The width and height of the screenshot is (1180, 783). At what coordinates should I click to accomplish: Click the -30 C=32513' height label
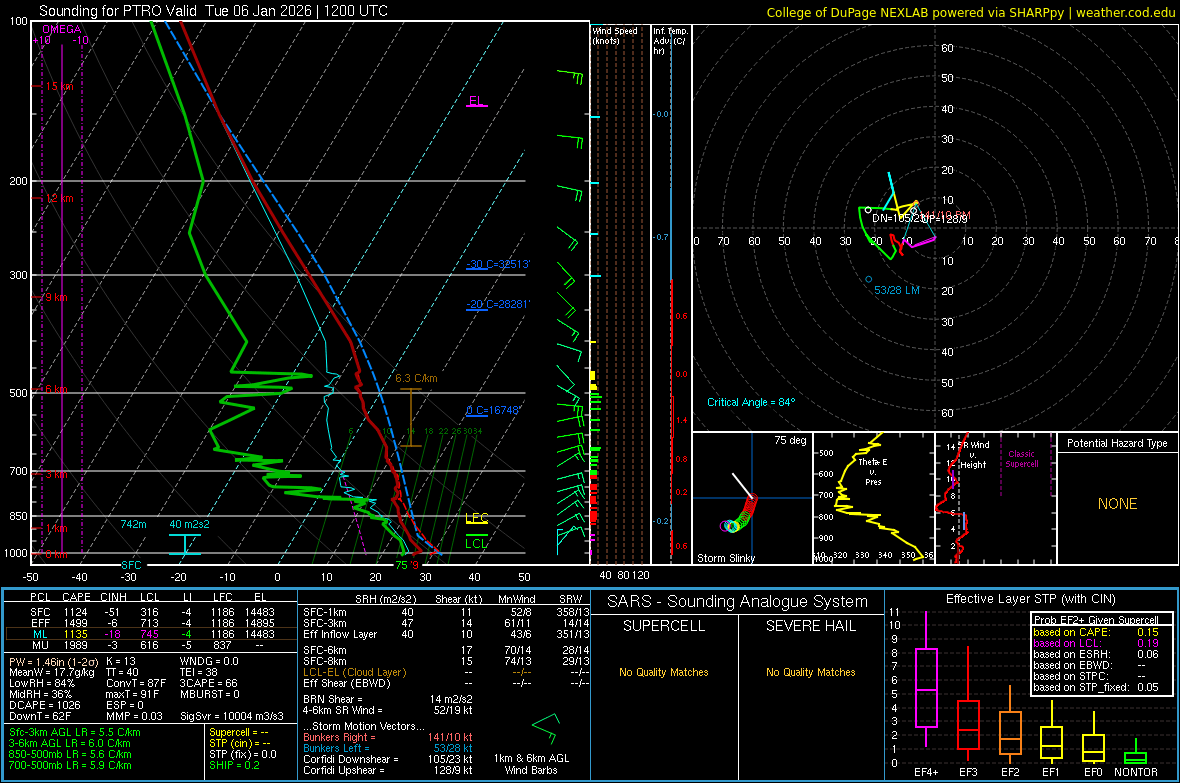498,264
